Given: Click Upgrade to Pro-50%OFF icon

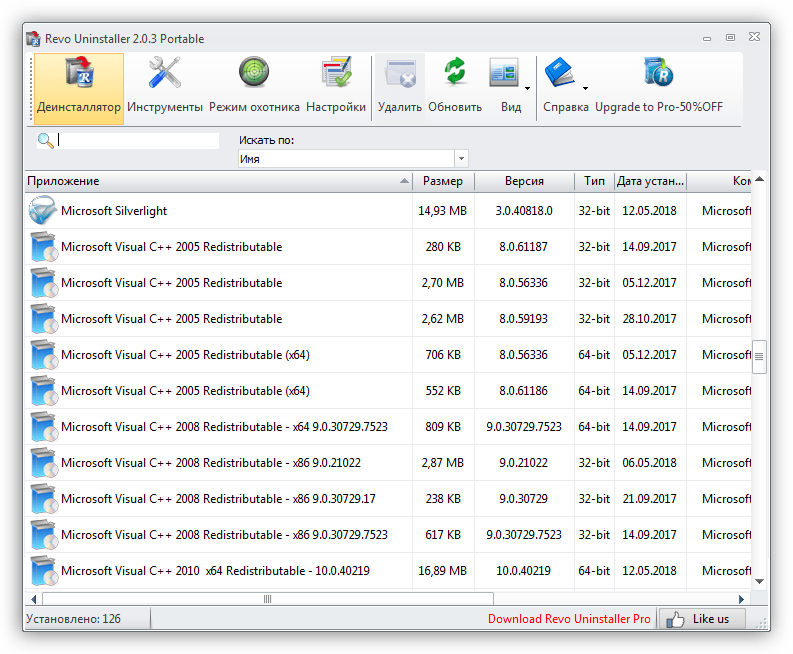Looking at the screenshot, I should pyautogui.click(x=658, y=71).
